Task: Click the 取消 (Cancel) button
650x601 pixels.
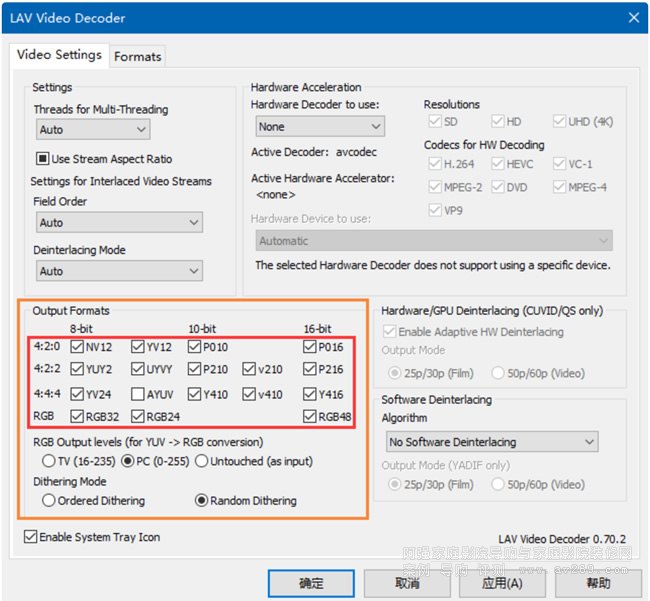Action: 407,583
